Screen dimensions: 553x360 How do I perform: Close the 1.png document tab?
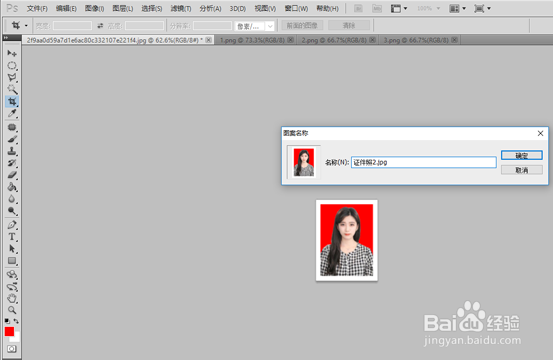(290, 40)
